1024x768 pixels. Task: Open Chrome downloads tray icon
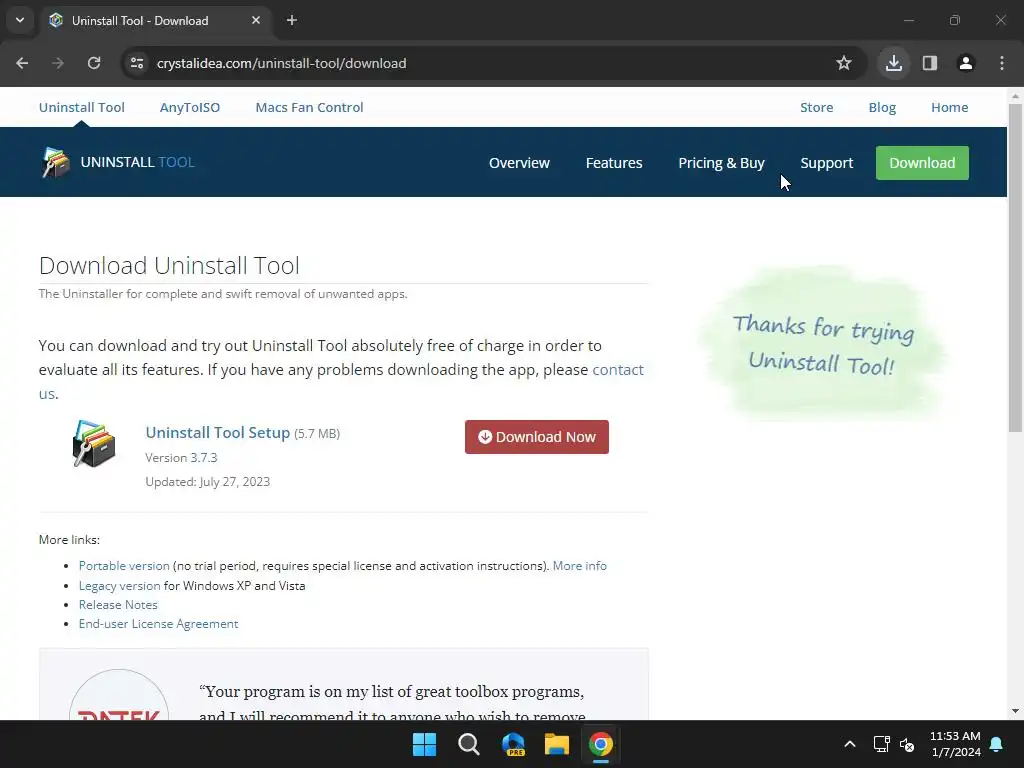894,63
